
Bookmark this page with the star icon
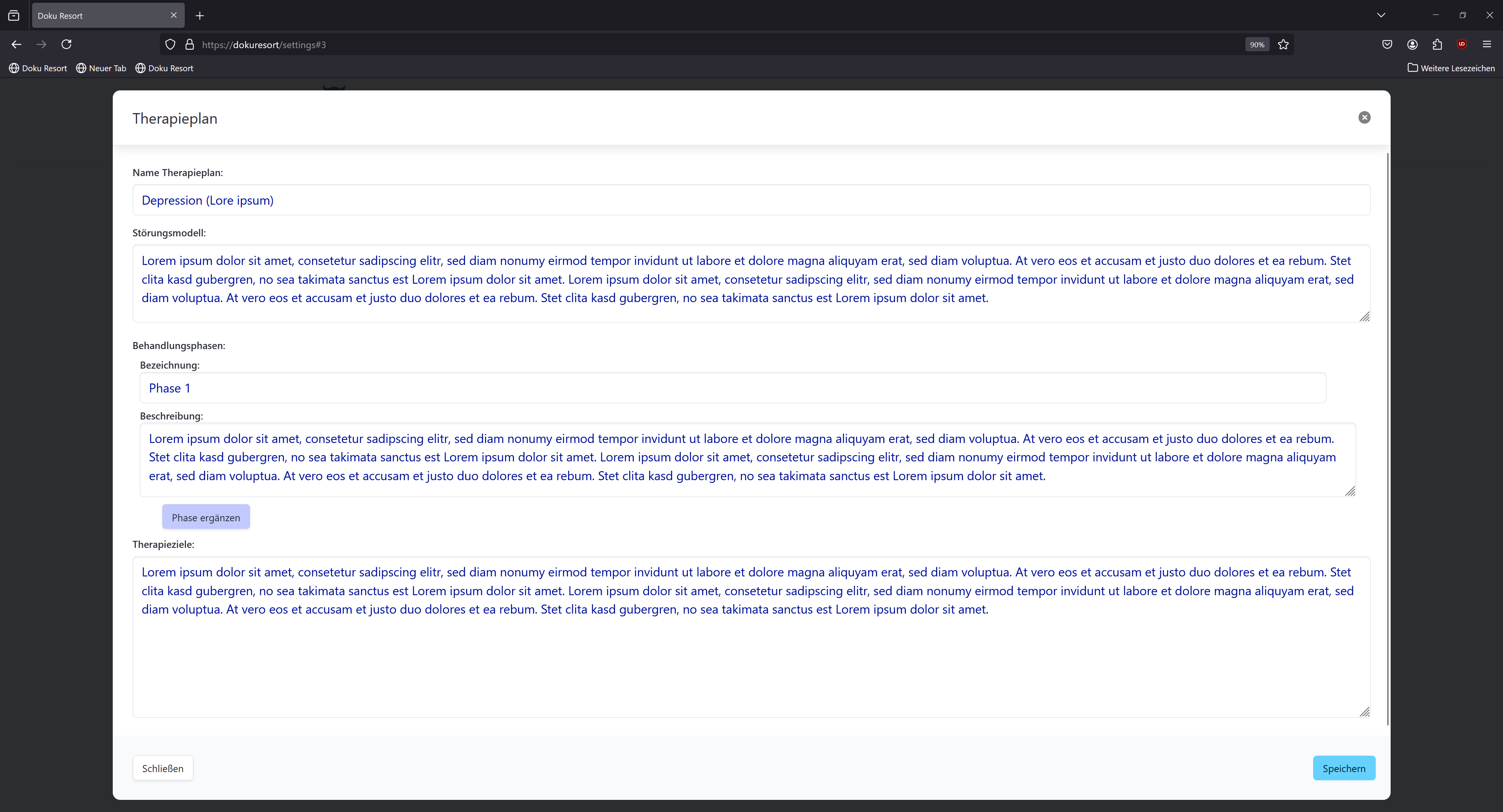click(x=1283, y=44)
